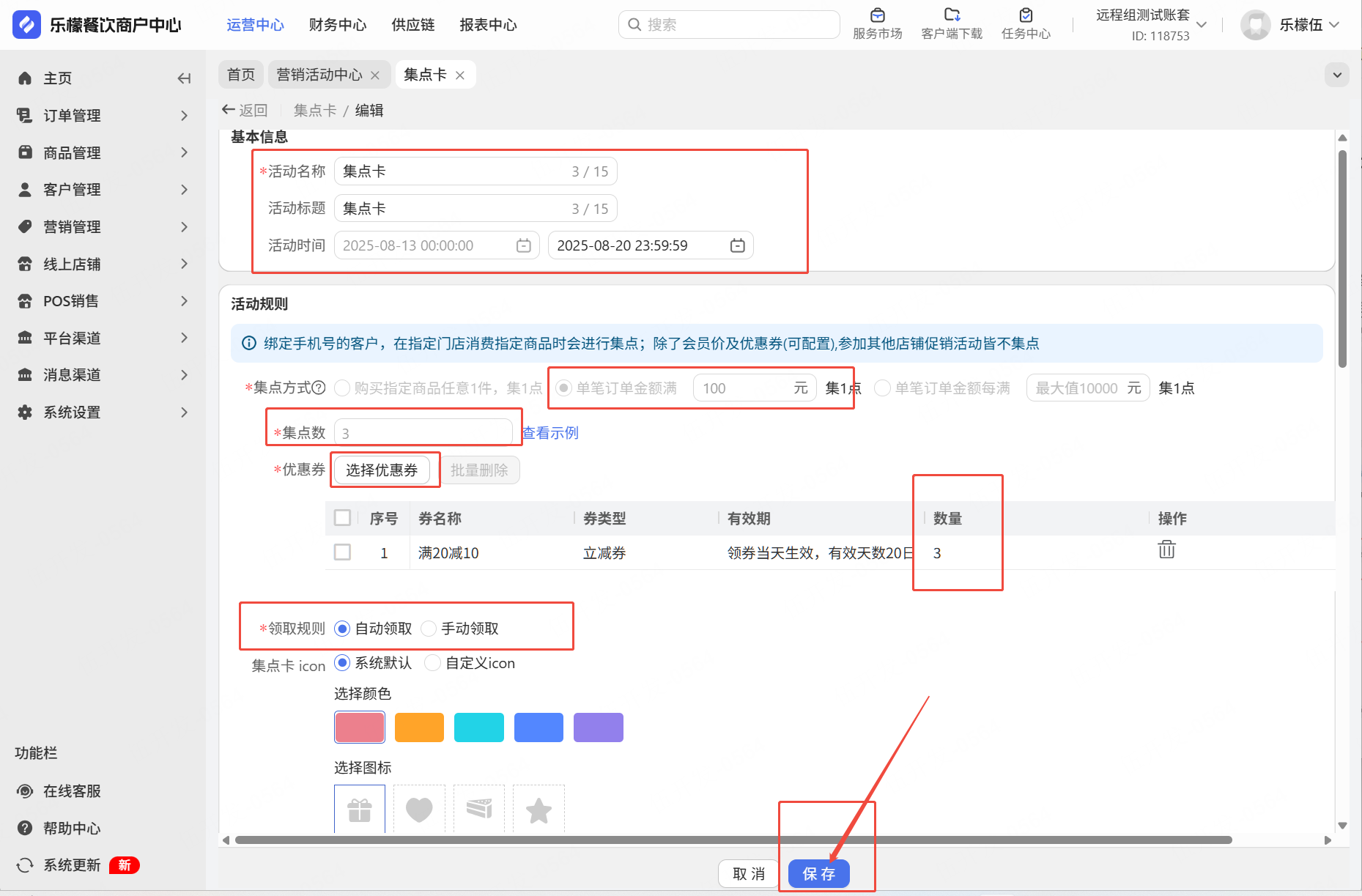Select 手动领取 claim rule
The height and width of the screenshot is (896, 1362).
pyautogui.click(x=429, y=629)
